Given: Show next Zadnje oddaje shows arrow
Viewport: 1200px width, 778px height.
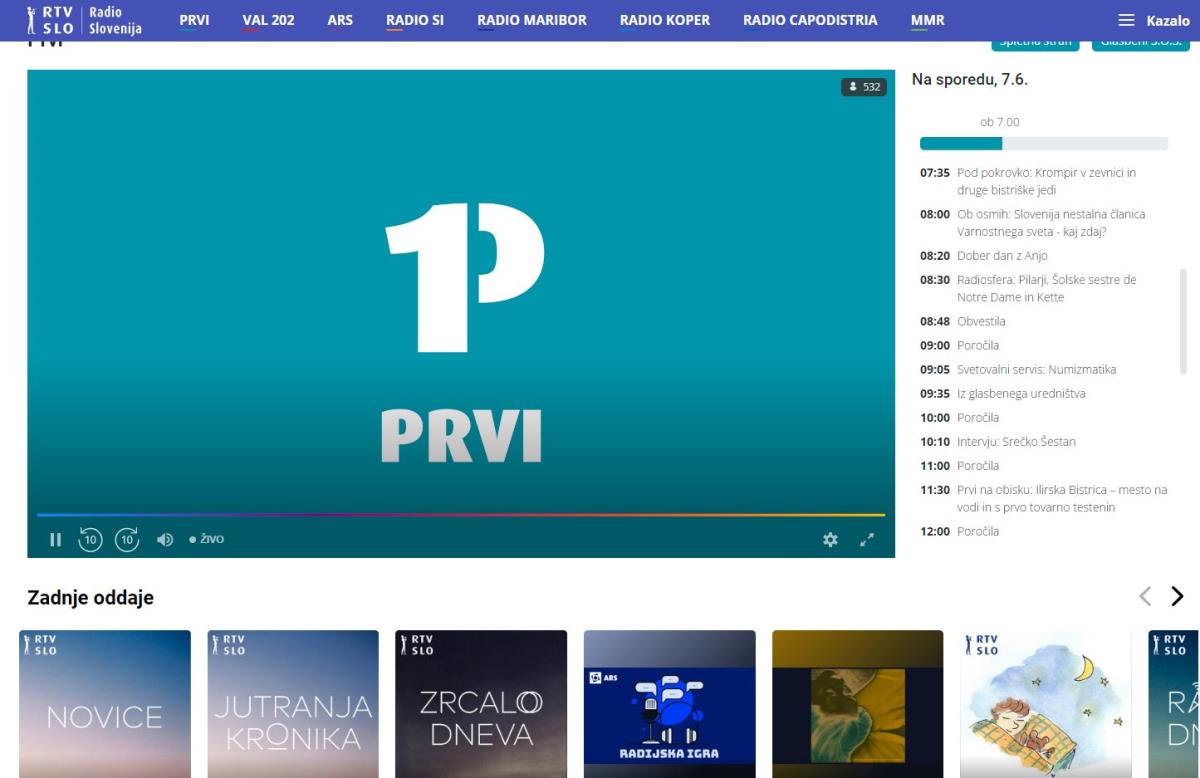Looking at the screenshot, I should tap(1177, 597).
